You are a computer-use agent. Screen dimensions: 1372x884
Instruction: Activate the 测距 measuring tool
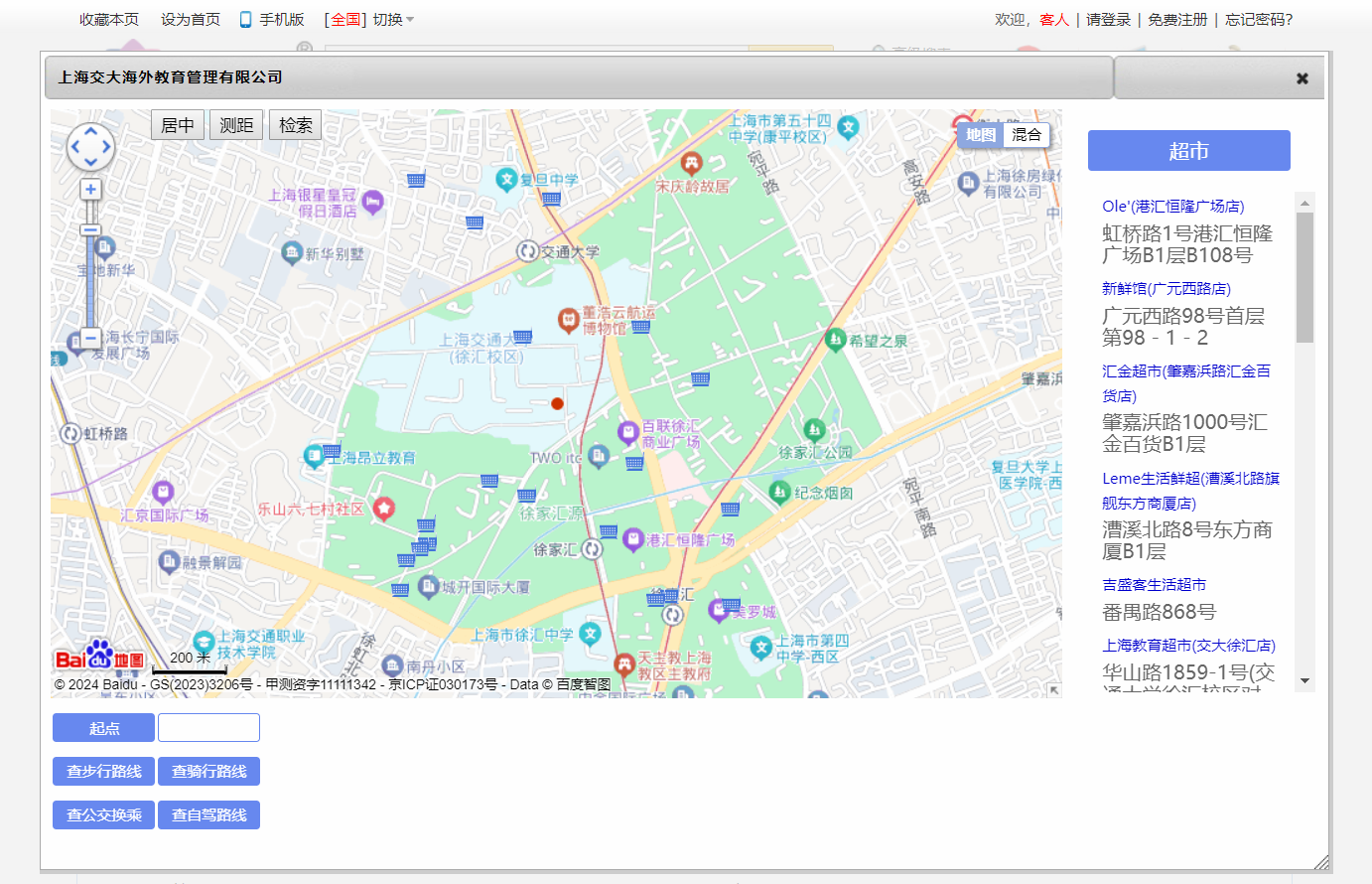(x=236, y=125)
